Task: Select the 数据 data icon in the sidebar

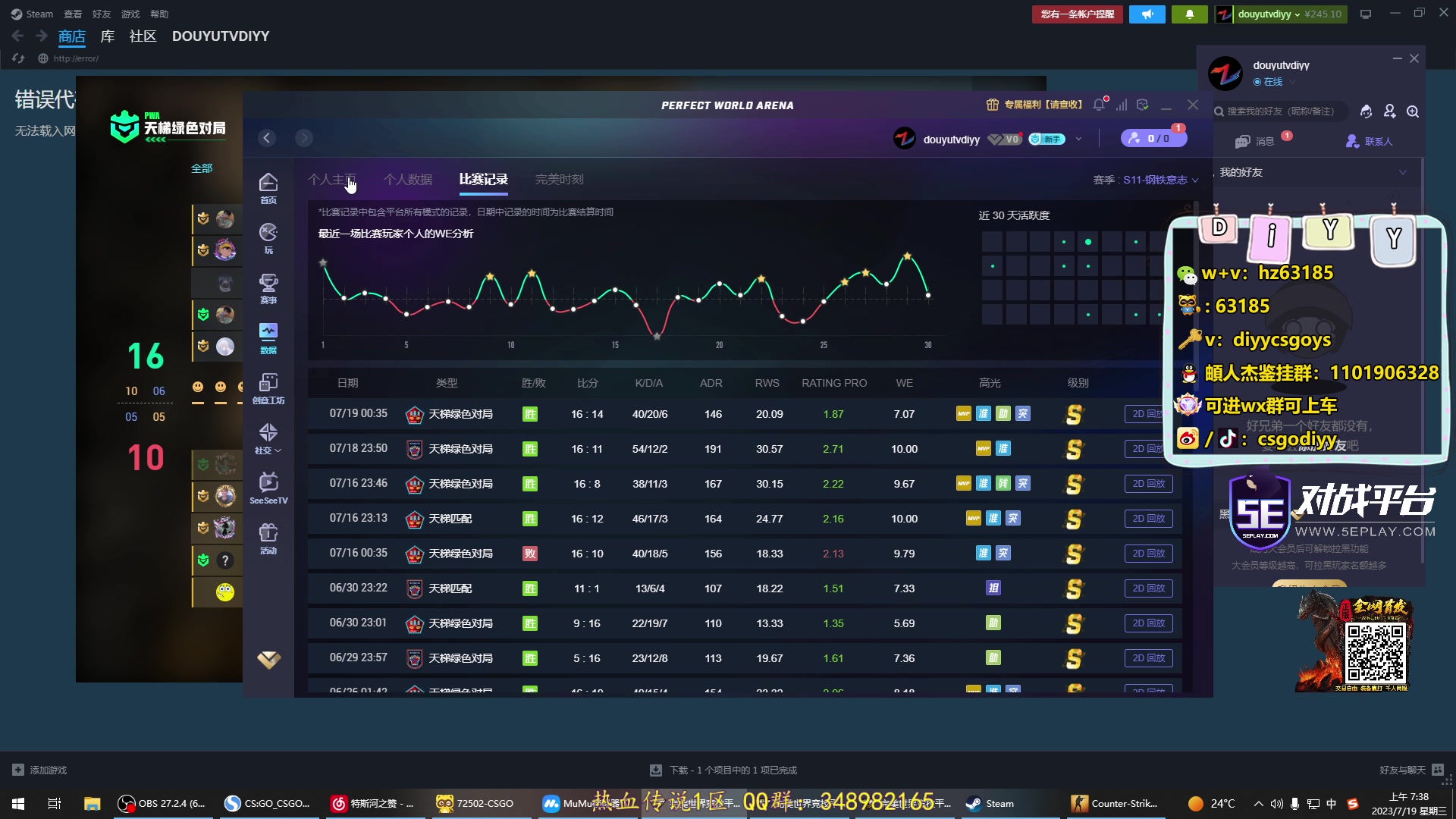Action: click(268, 338)
